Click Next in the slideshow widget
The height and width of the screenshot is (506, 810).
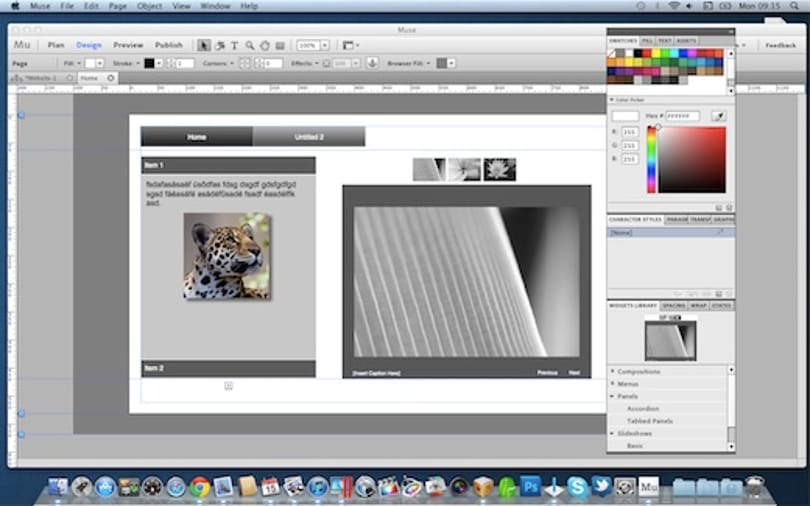pos(574,373)
